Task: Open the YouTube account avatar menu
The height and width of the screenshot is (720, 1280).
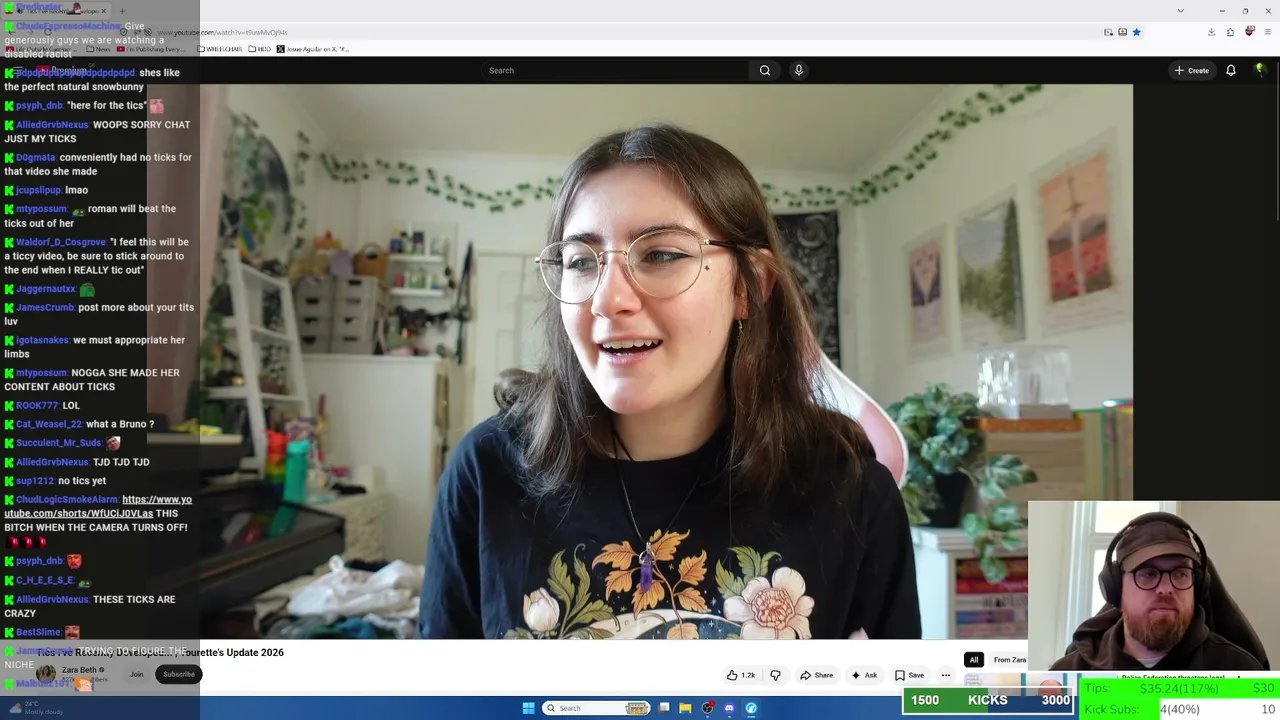Action: [x=1260, y=70]
